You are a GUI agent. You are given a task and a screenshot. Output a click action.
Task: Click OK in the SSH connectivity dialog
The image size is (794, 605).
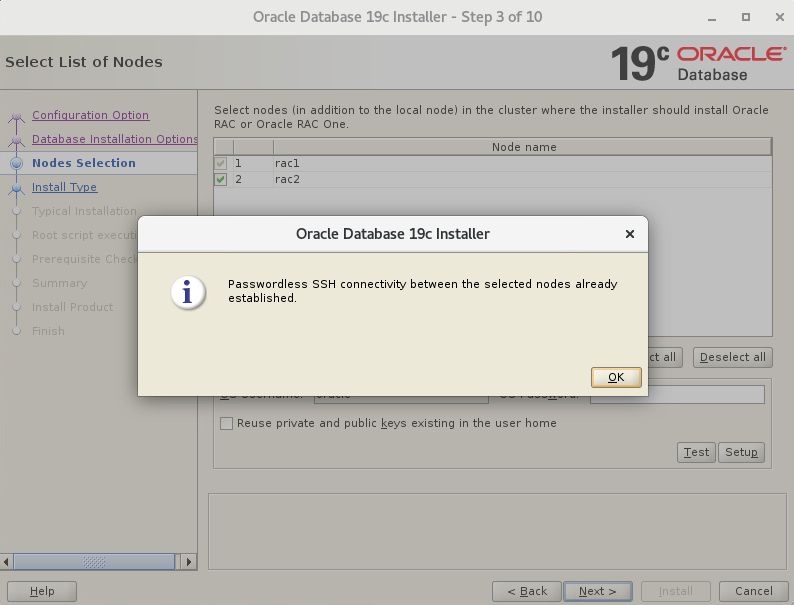(x=615, y=377)
